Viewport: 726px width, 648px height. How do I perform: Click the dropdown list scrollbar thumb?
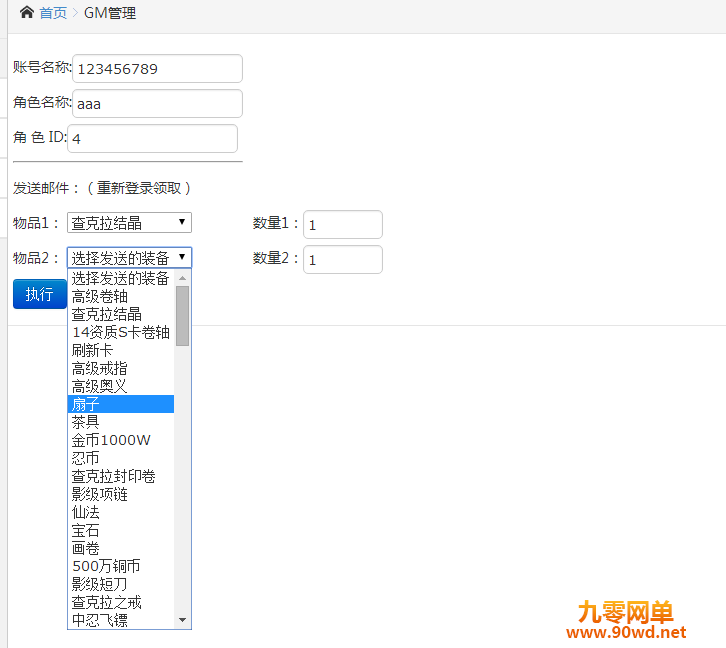click(182, 316)
